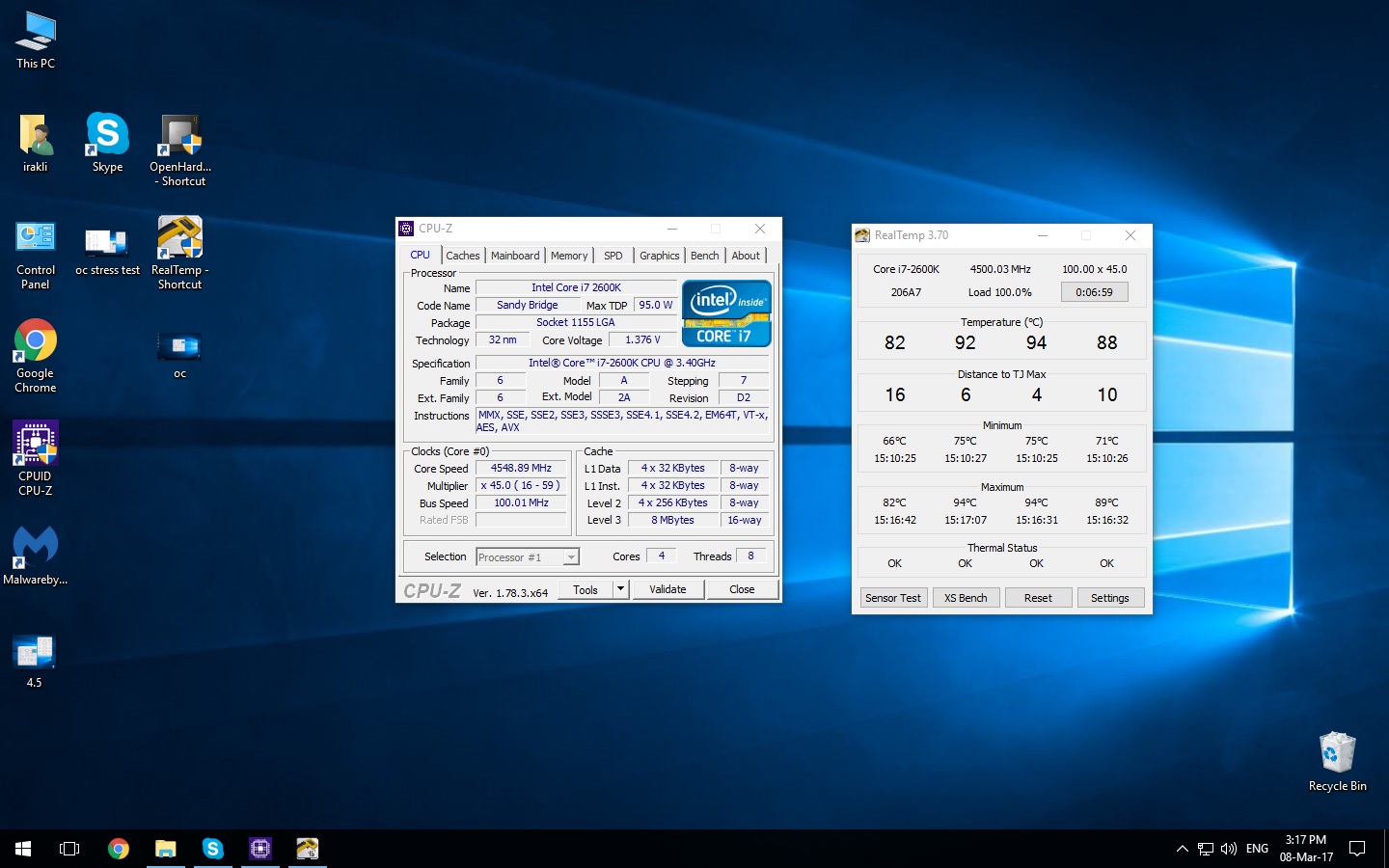Viewport: 1389px width, 868px height.
Task: Click the 0:06:59 timer field in RealTemp
Action: point(1094,292)
